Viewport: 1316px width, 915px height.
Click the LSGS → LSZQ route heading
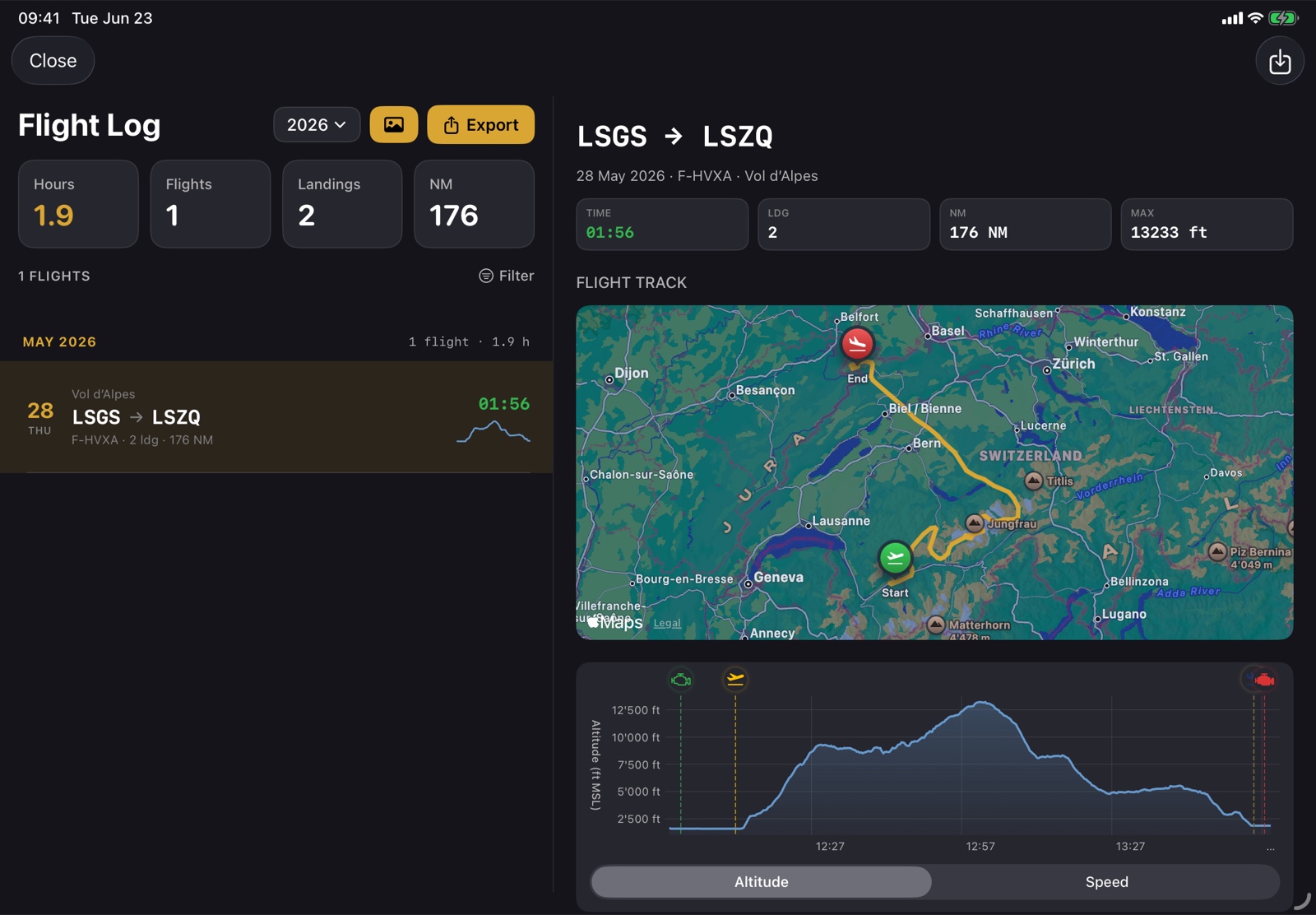coord(675,137)
